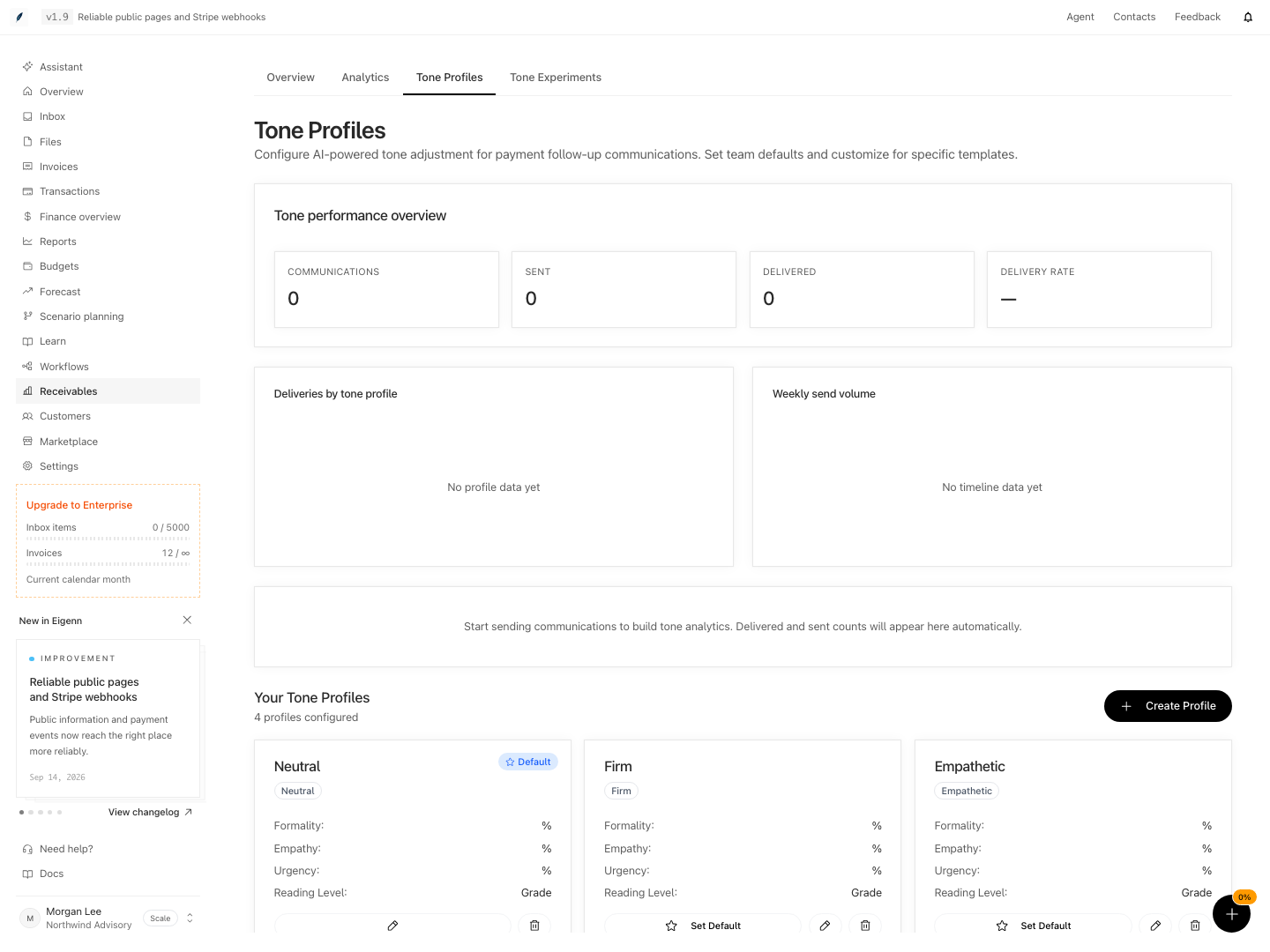1270x952 pixels.
Task: Open notifications bell icon
Action: (x=1248, y=17)
